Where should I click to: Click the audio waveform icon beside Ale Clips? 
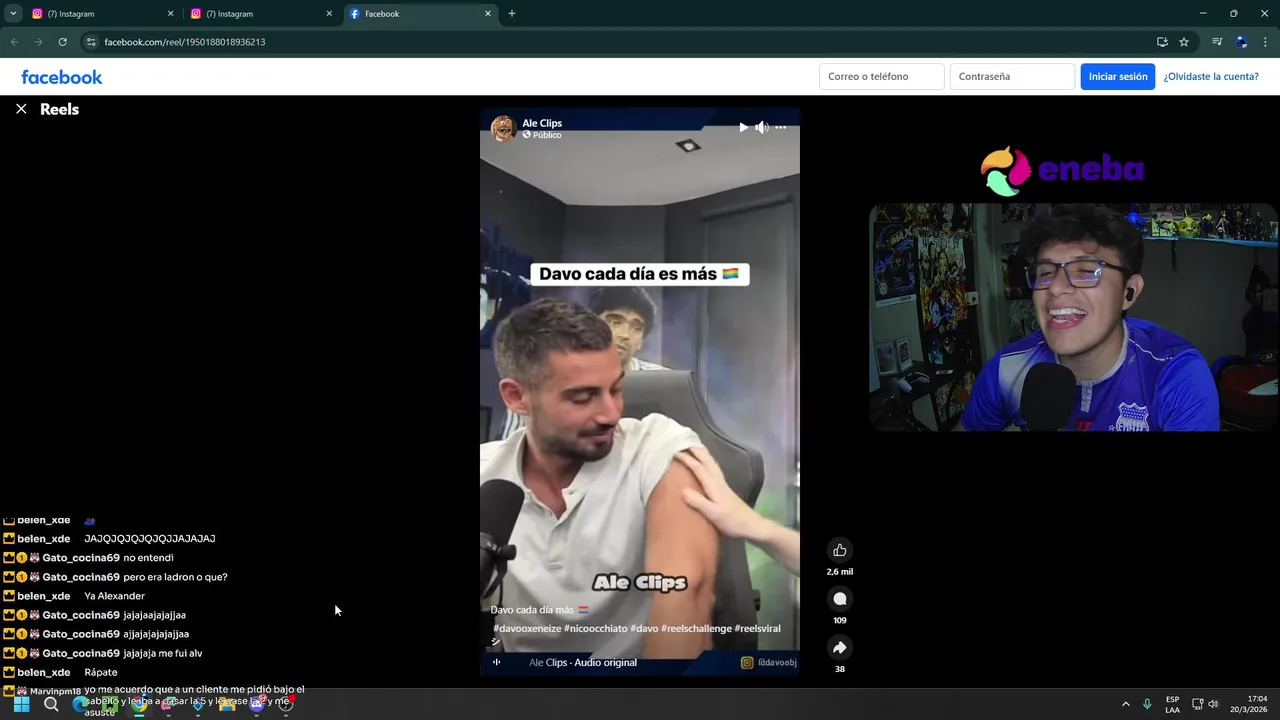[496, 662]
